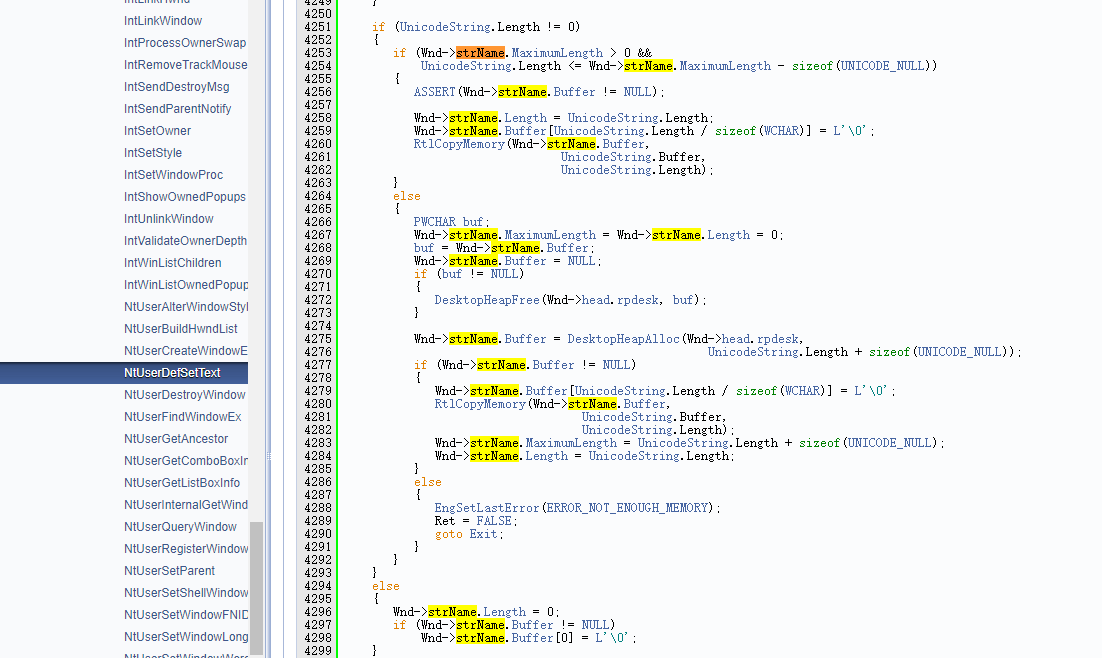Open NtUserGetComboBoxInfo entry
This screenshot has height=658, width=1102.
point(186,461)
